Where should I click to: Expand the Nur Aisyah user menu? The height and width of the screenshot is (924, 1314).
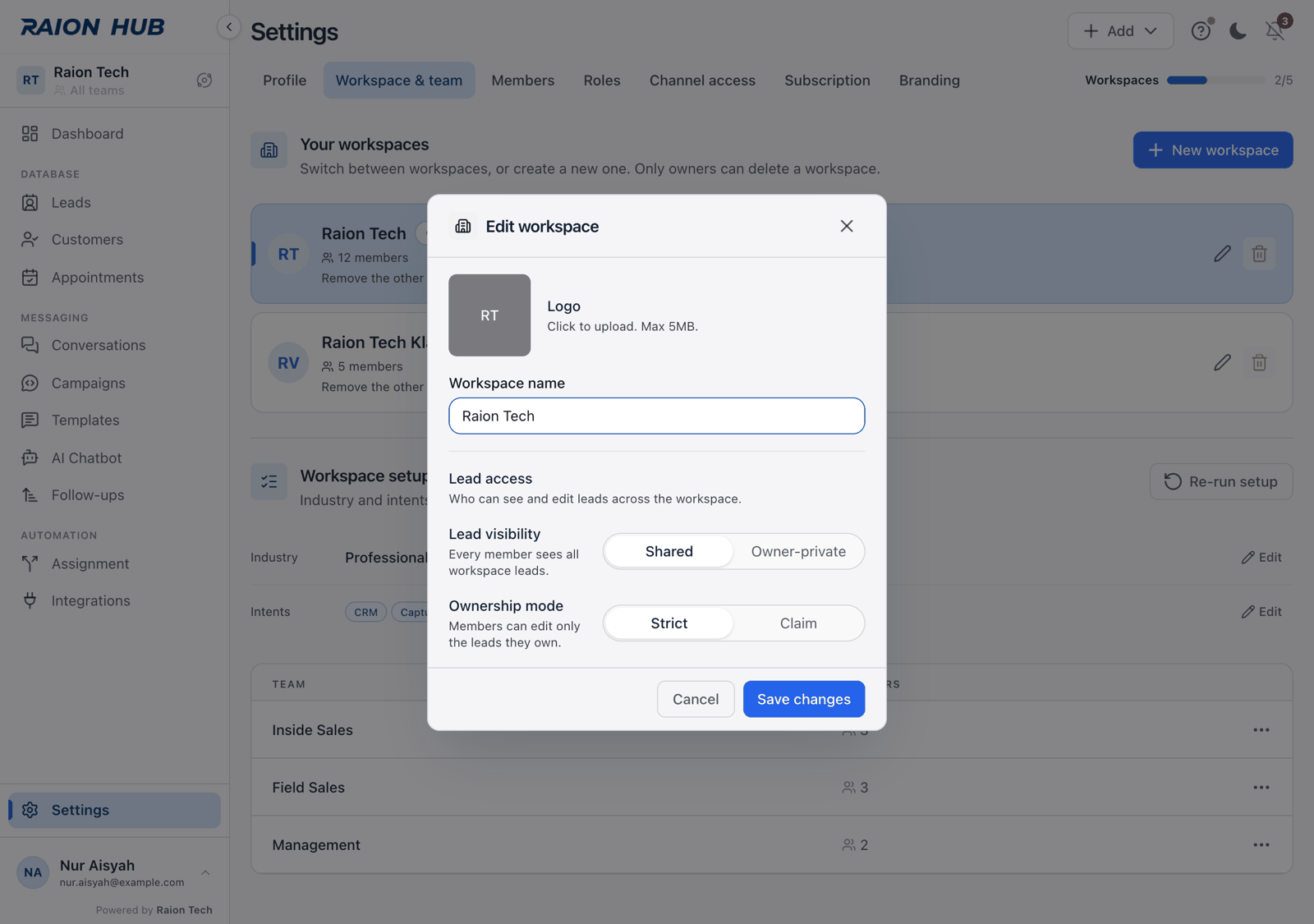click(x=114, y=873)
